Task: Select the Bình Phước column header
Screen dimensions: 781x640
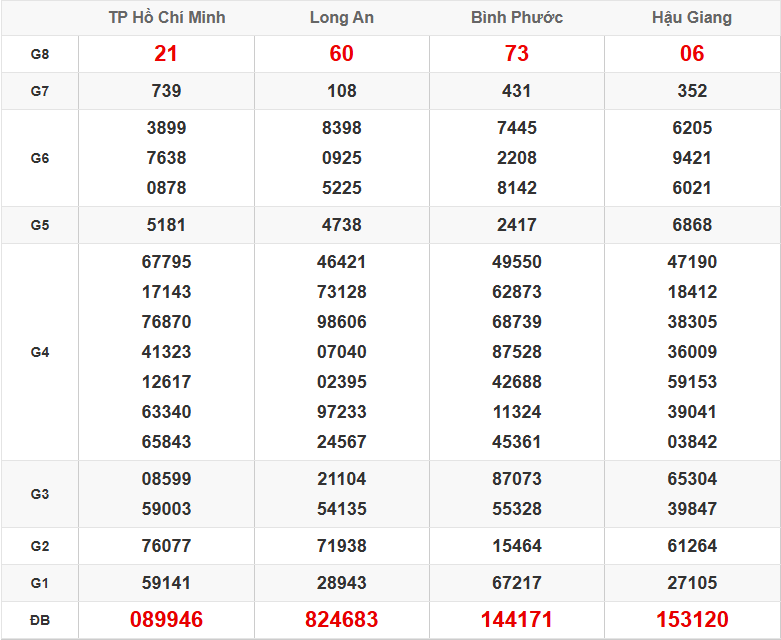Action: (x=516, y=17)
